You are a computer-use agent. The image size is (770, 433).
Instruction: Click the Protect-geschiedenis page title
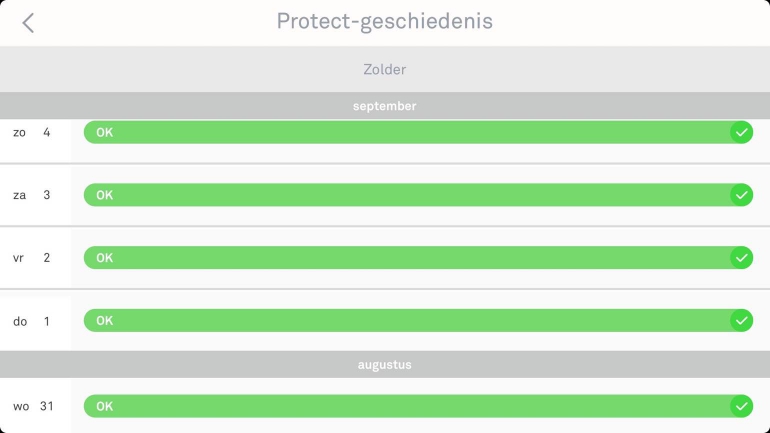point(385,21)
